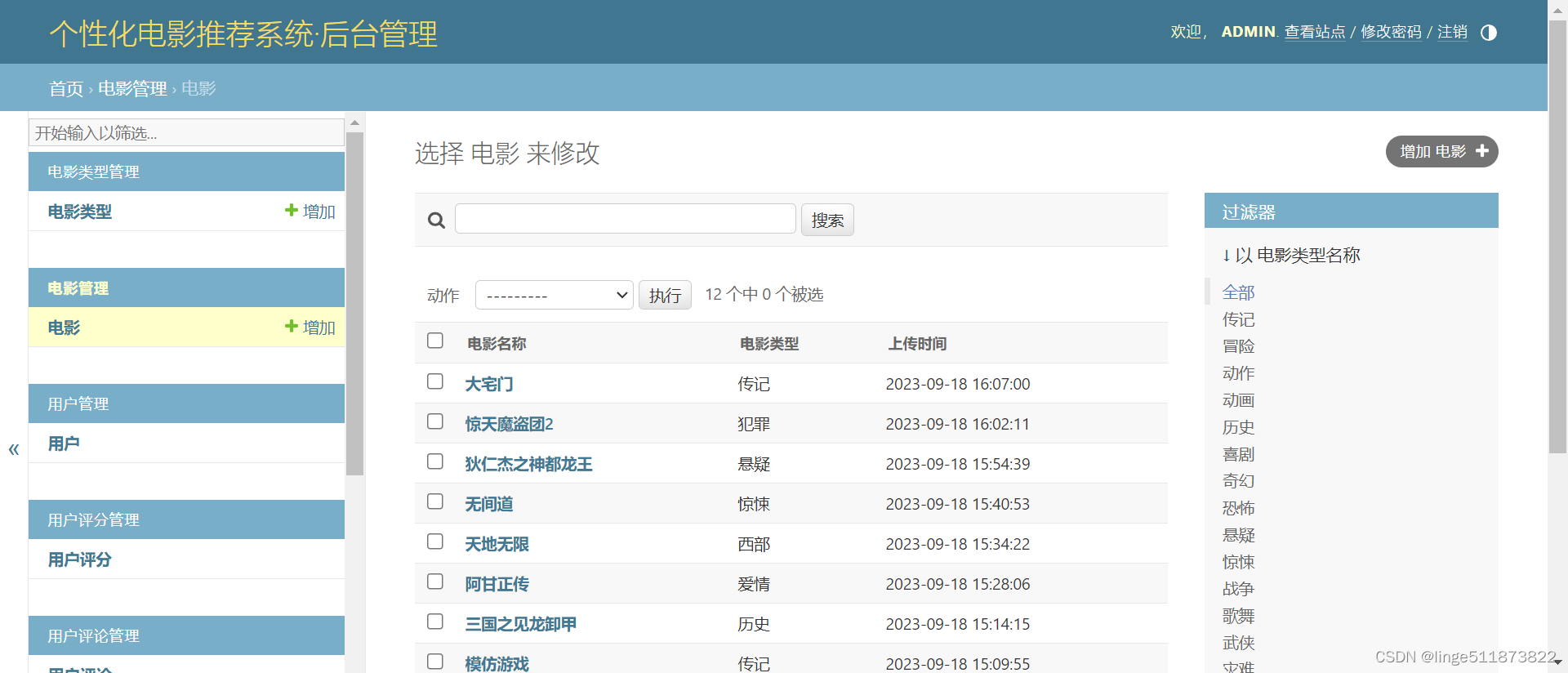
Task: Filter movies by 歌舞 type
Action: coord(1238,616)
